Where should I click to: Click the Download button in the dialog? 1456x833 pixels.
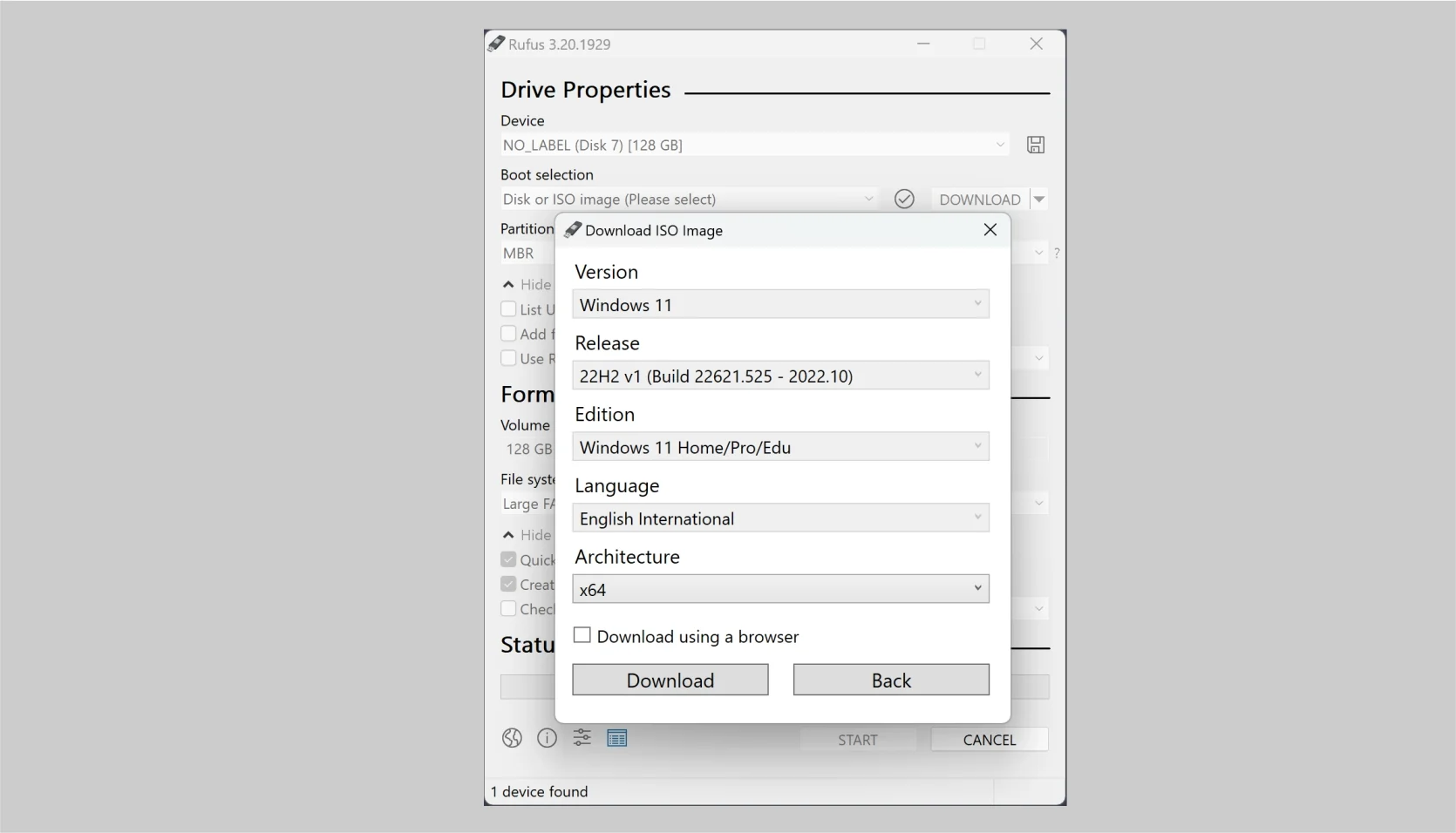coord(670,680)
